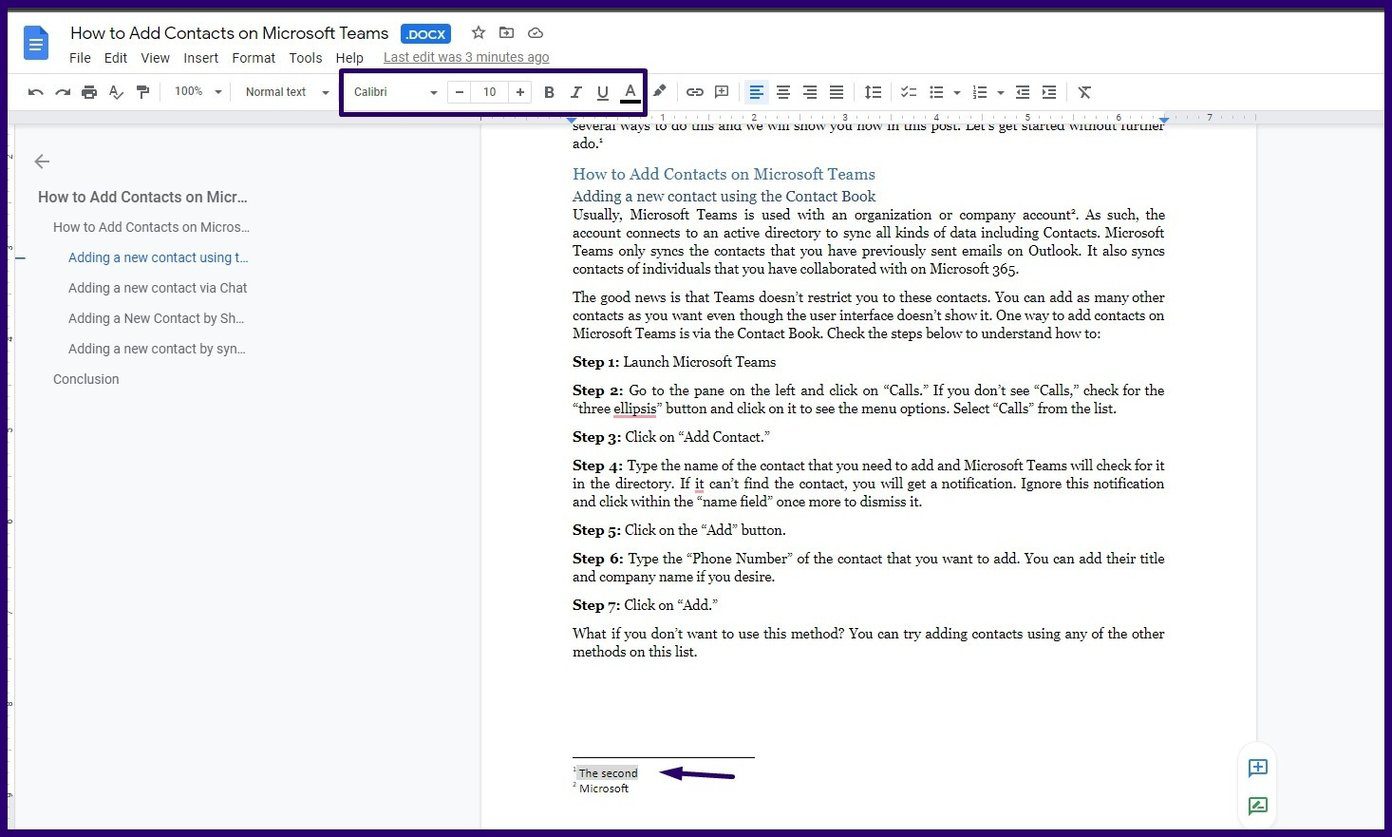
Task: Click 'The second' footnote text
Action: click(608, 773)
